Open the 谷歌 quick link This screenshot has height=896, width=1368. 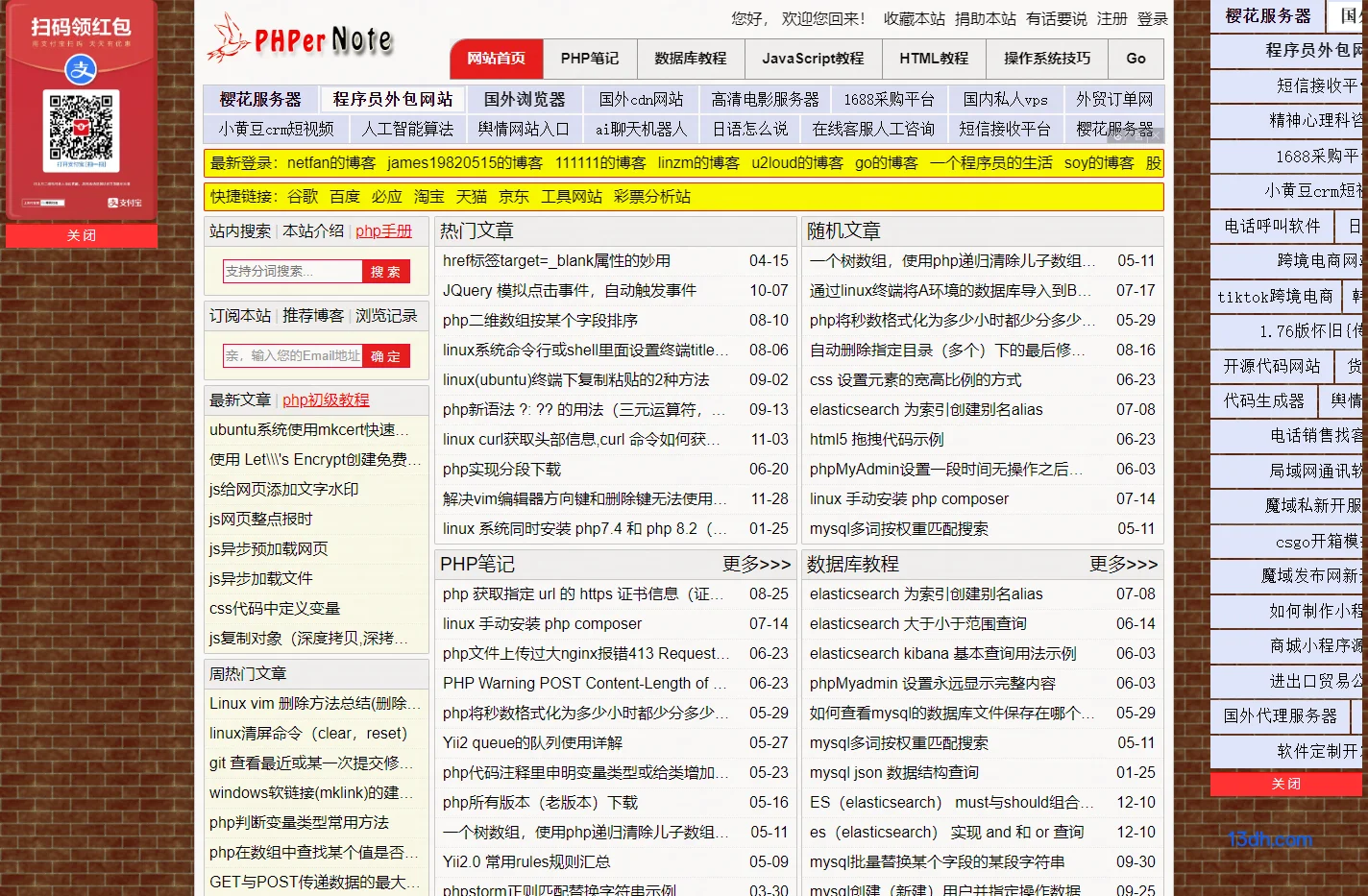303,197
